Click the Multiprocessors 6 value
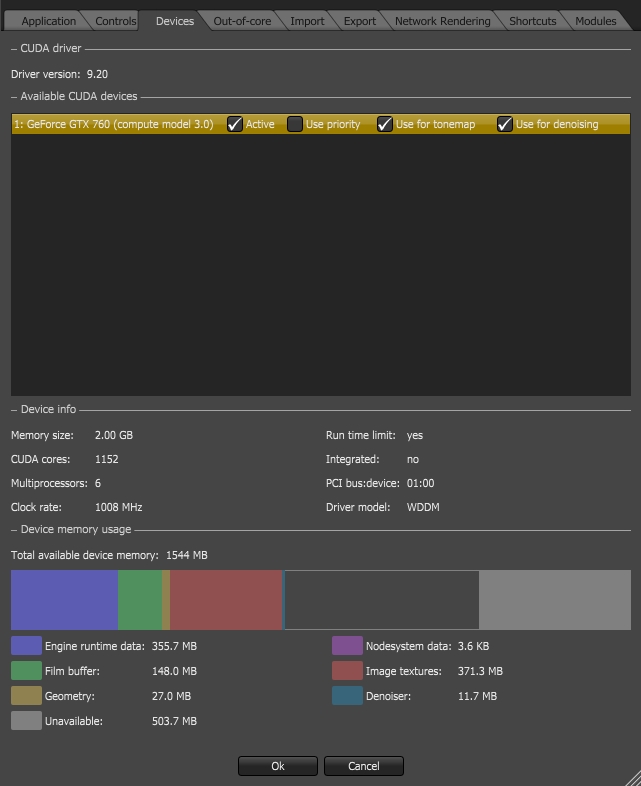 [x=98, y=483]
